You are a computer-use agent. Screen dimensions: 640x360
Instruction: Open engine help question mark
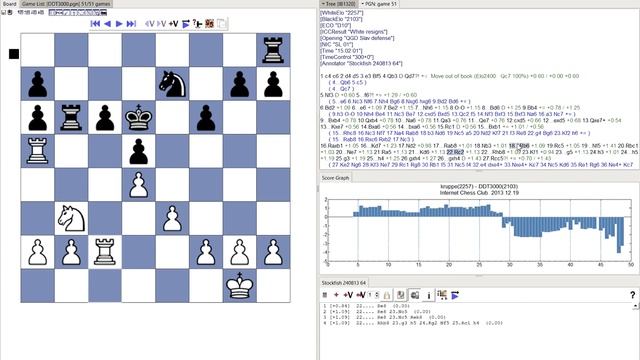coord(632,295)
